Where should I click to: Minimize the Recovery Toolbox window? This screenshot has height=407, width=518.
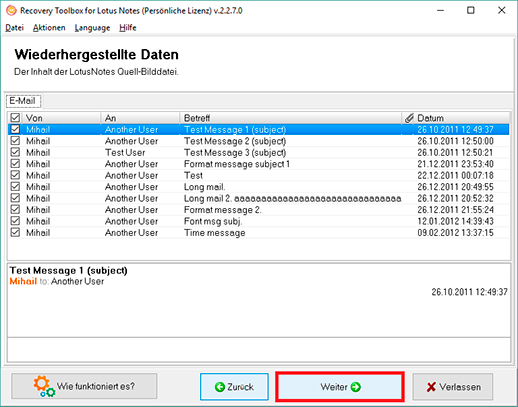[440, 10]
